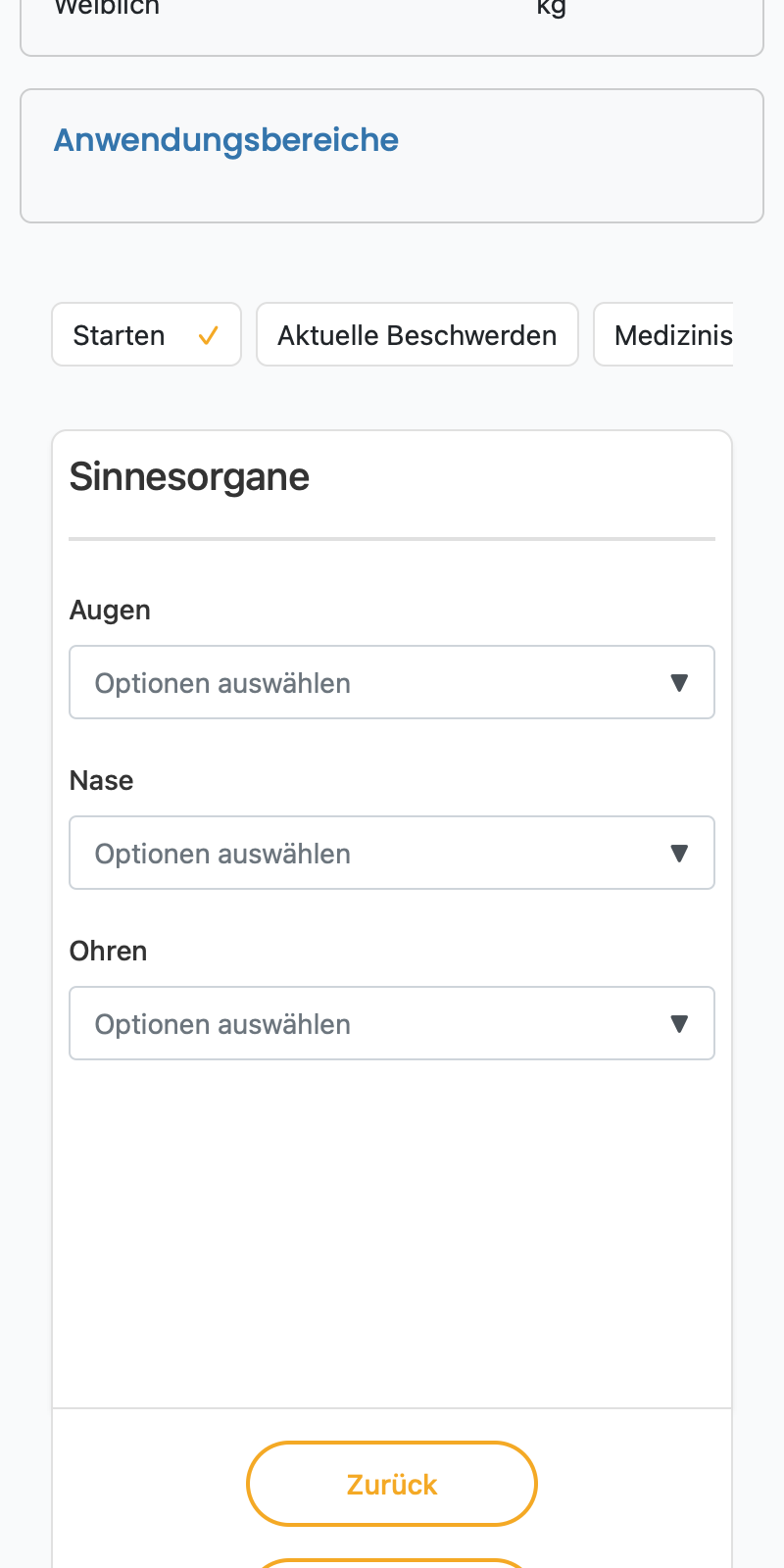Open the Augen options dropdown field

point(392,682)
